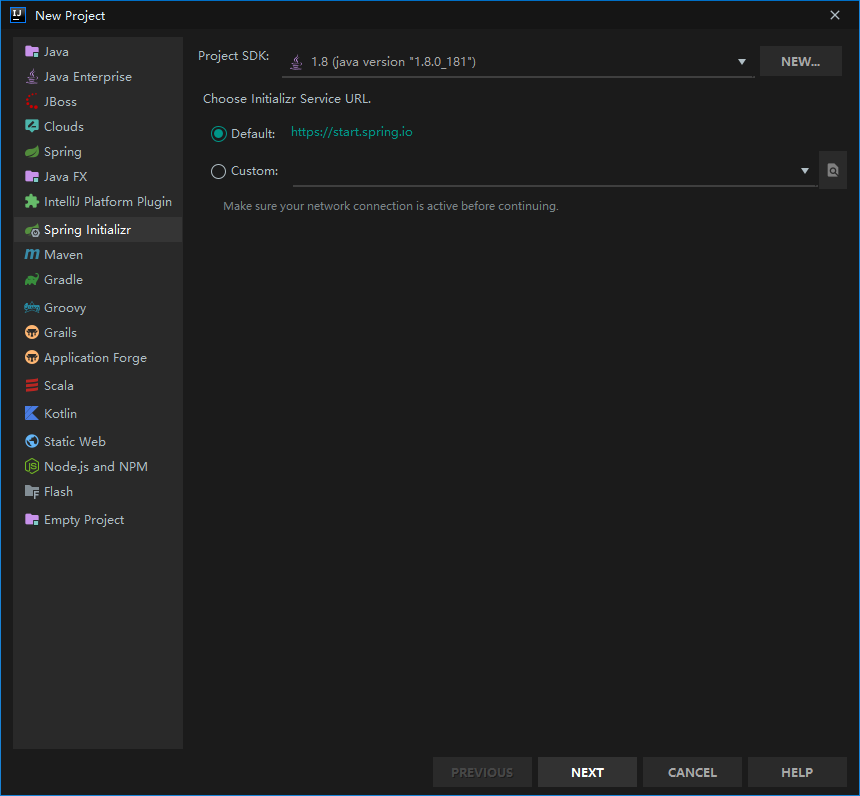Click the Kotlin K icon

coord(32,413)
